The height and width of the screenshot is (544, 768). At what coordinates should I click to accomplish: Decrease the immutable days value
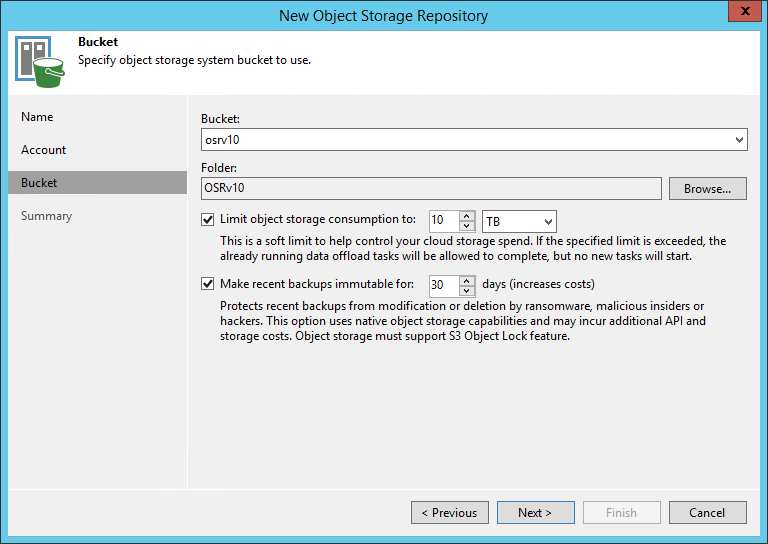467,290
